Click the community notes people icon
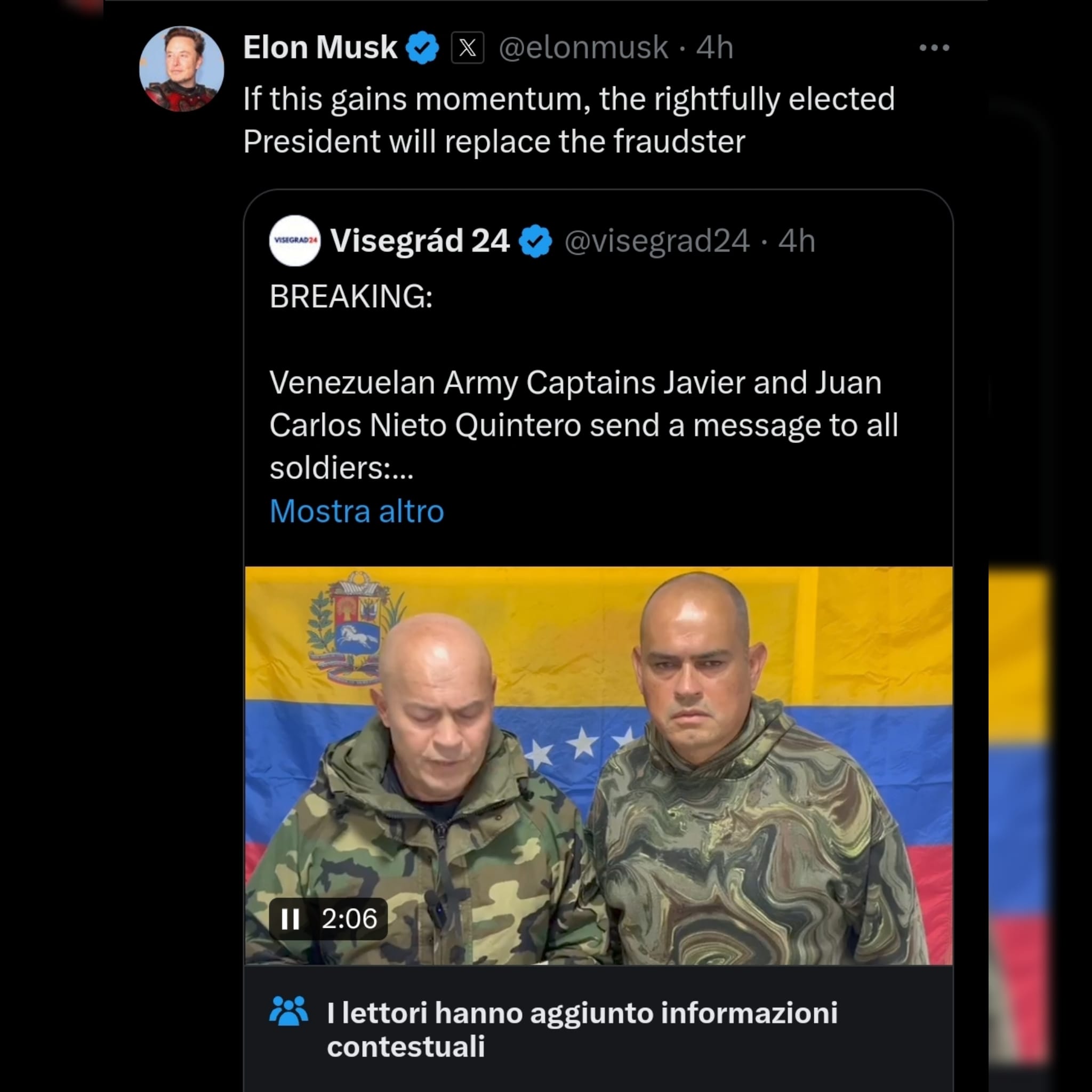 (x=289, y=1011)
